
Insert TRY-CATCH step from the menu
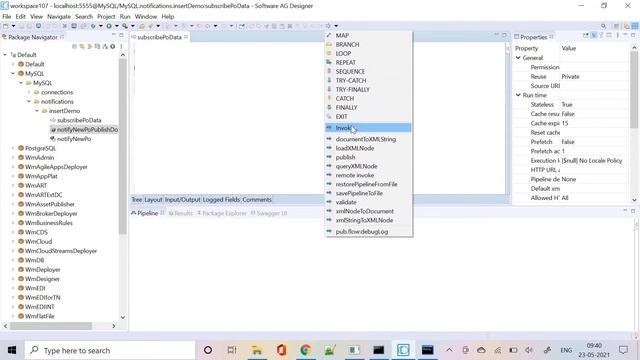[x=369, y=80]
